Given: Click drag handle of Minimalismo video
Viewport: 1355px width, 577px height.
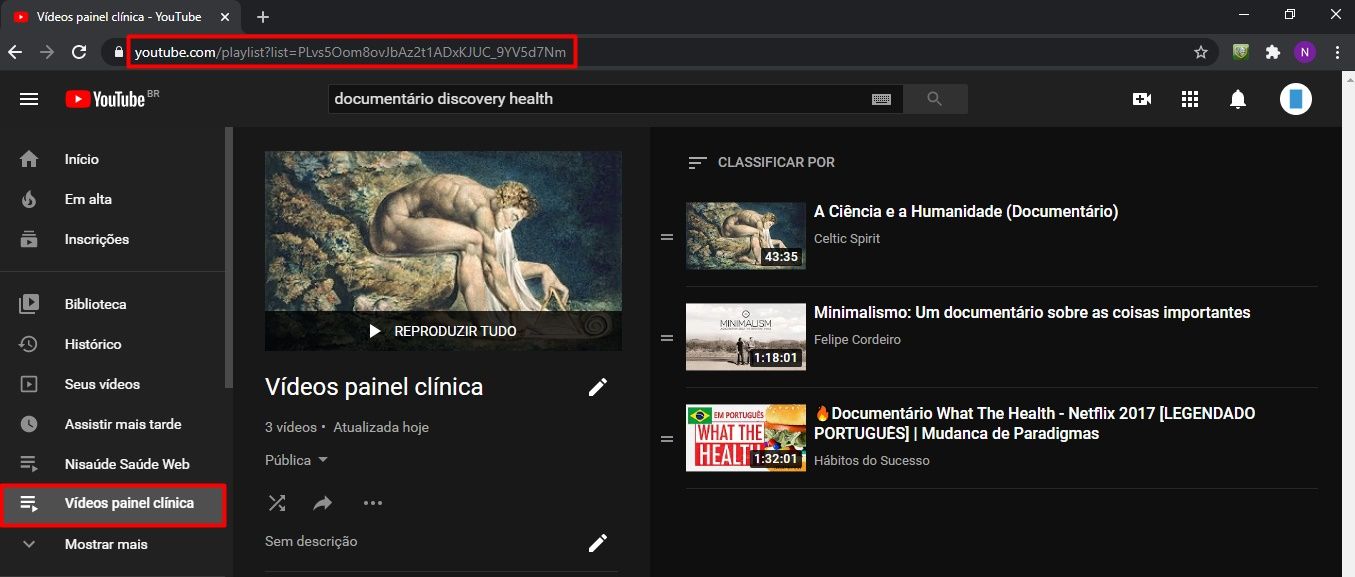Looking at the screenshot, I should coord(667,338).
